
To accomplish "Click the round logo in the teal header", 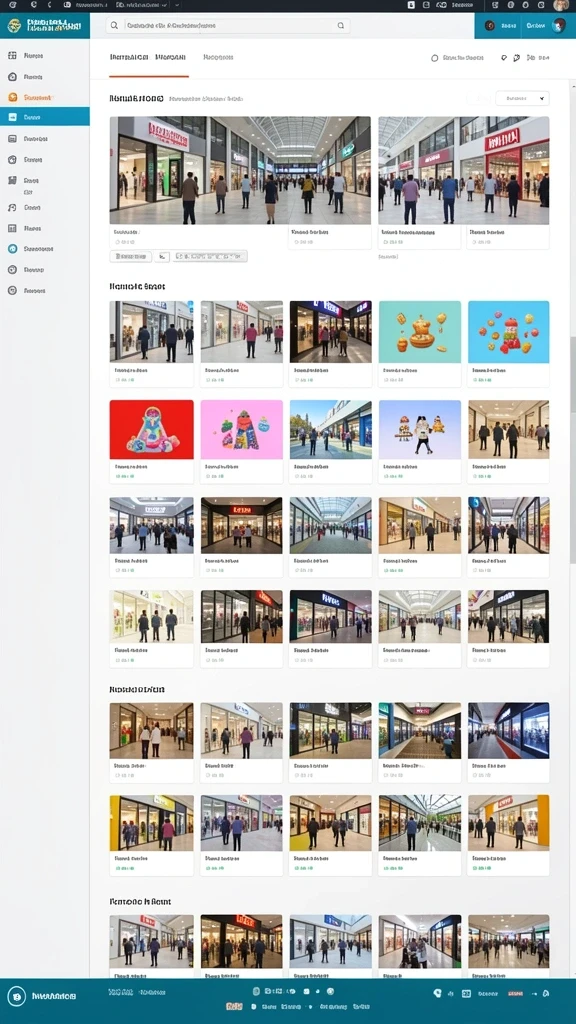I will coord(14,25).
